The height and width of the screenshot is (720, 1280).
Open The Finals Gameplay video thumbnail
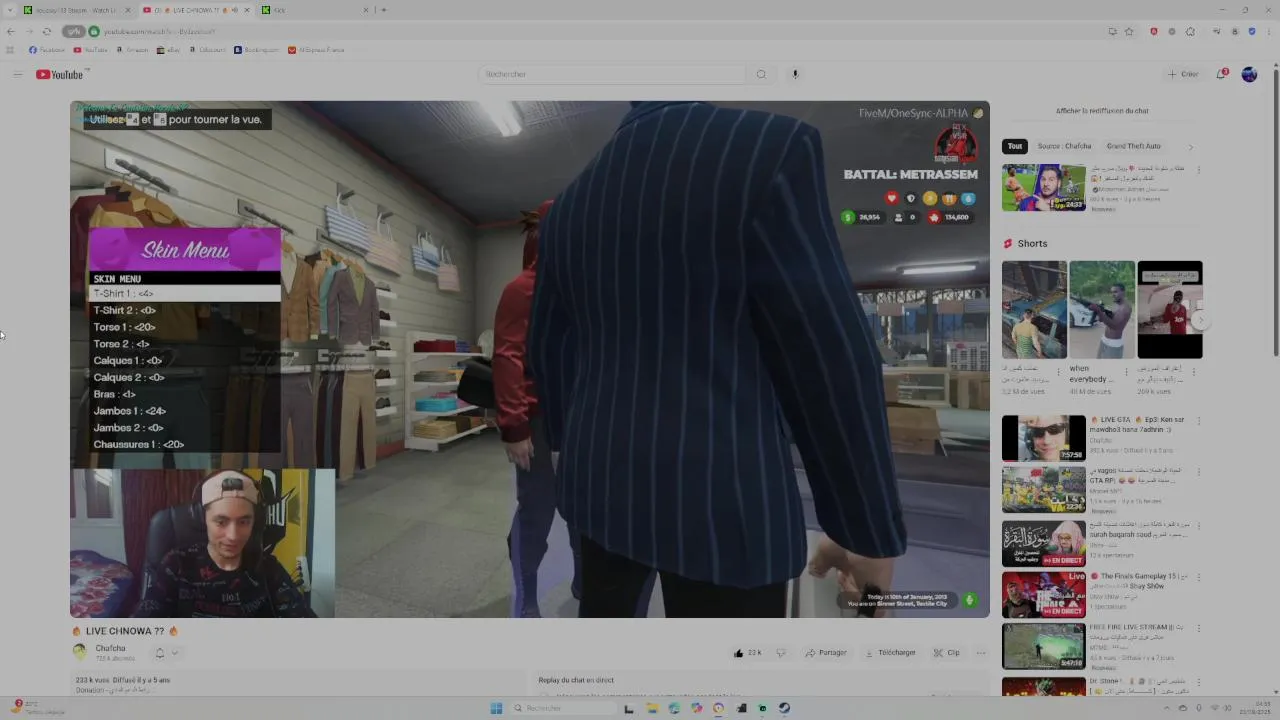click(x=1043, y=594)
